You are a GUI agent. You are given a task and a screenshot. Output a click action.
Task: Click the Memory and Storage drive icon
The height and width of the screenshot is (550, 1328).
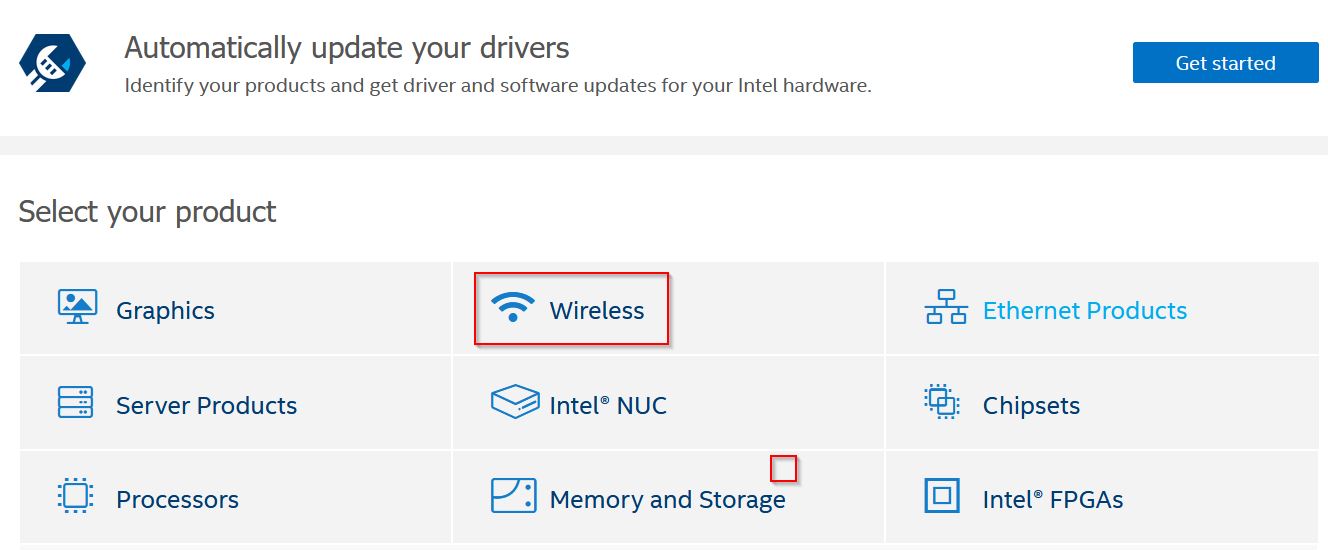[x=514, y=495]
